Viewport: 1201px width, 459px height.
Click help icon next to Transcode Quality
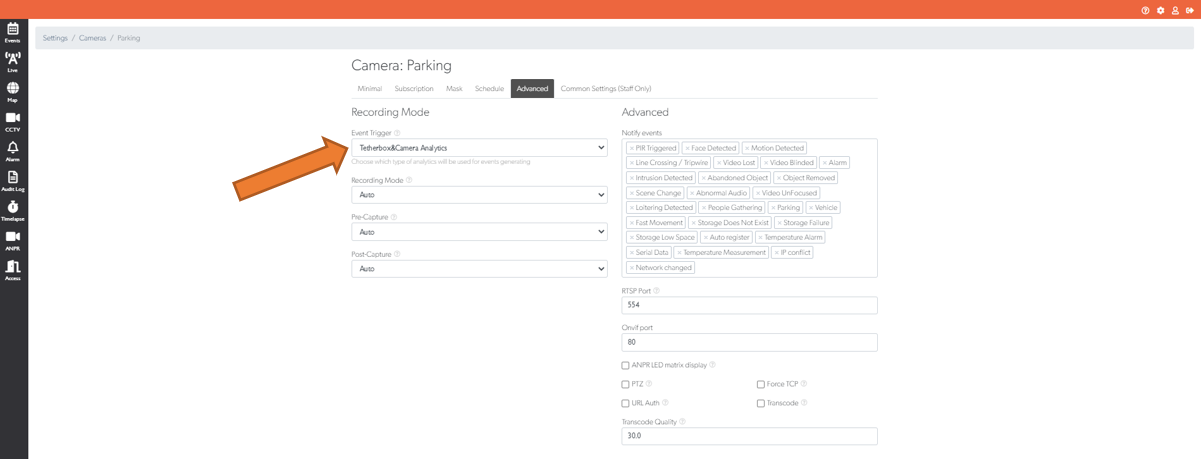(682, 422)
